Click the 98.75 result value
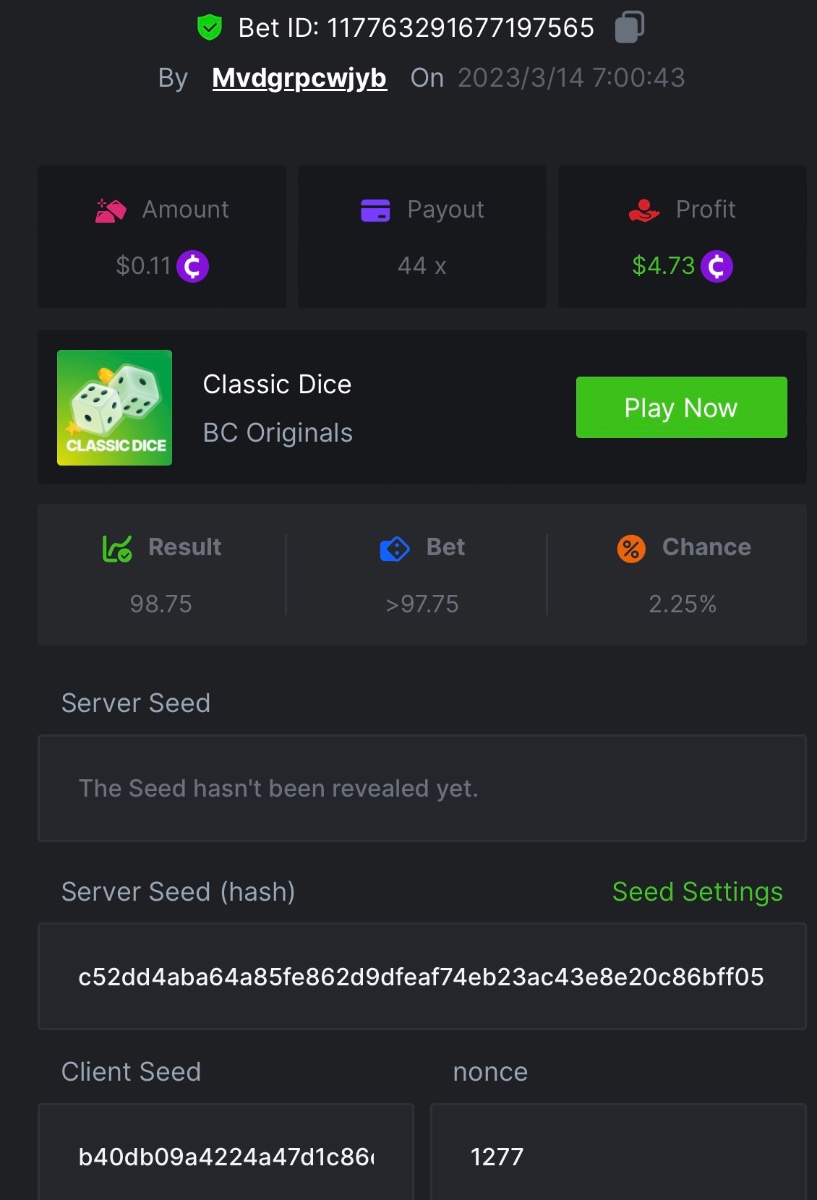 coord(161,604)
